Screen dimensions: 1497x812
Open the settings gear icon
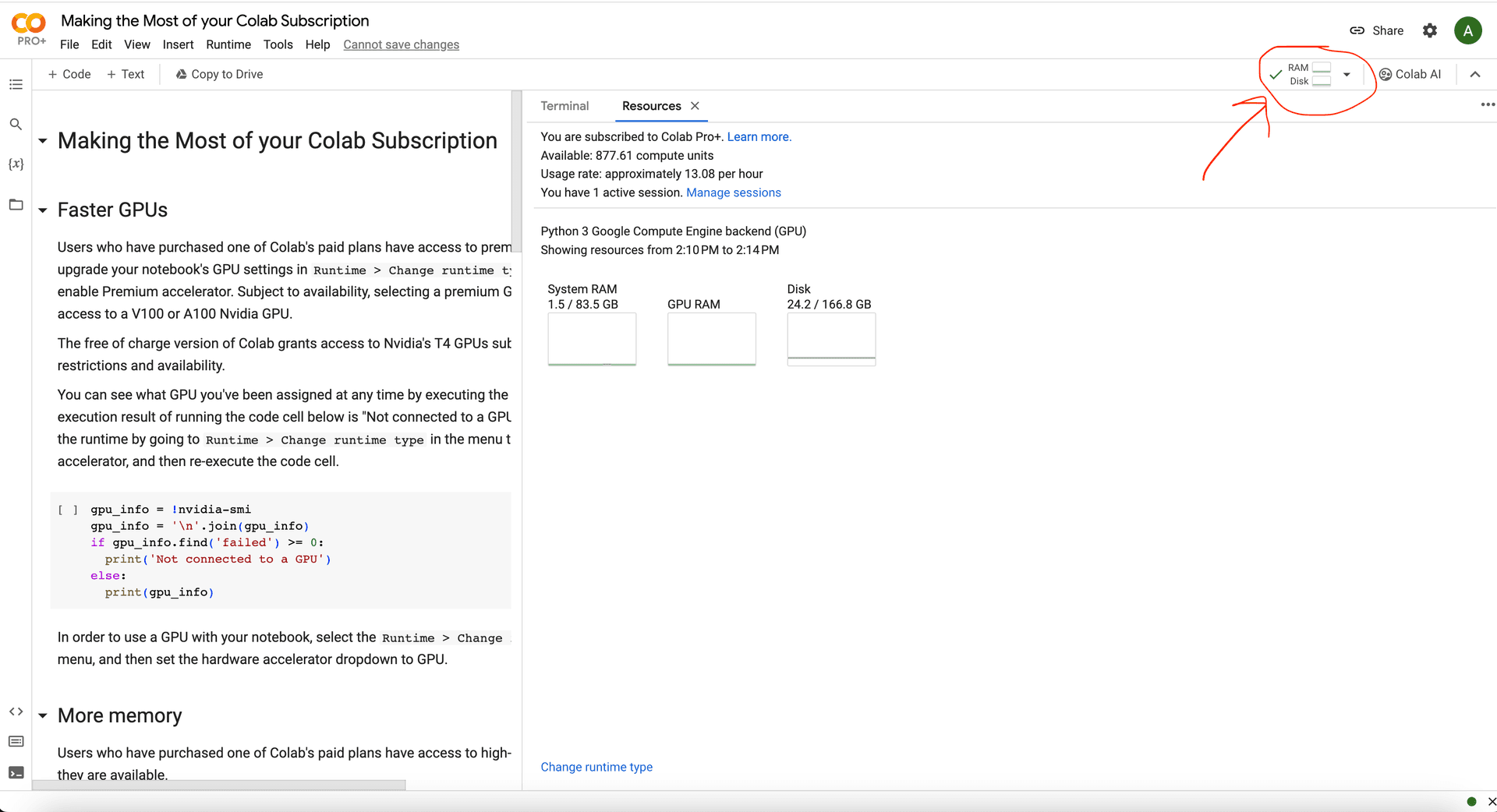[x=1429, y=30]
